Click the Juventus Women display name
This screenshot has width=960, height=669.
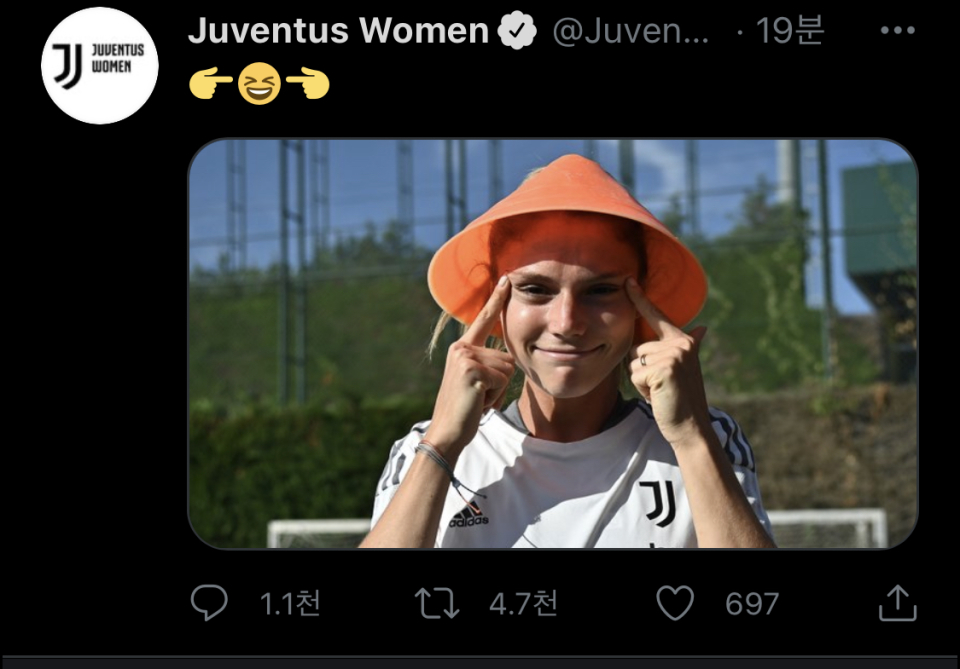[338, 31]
